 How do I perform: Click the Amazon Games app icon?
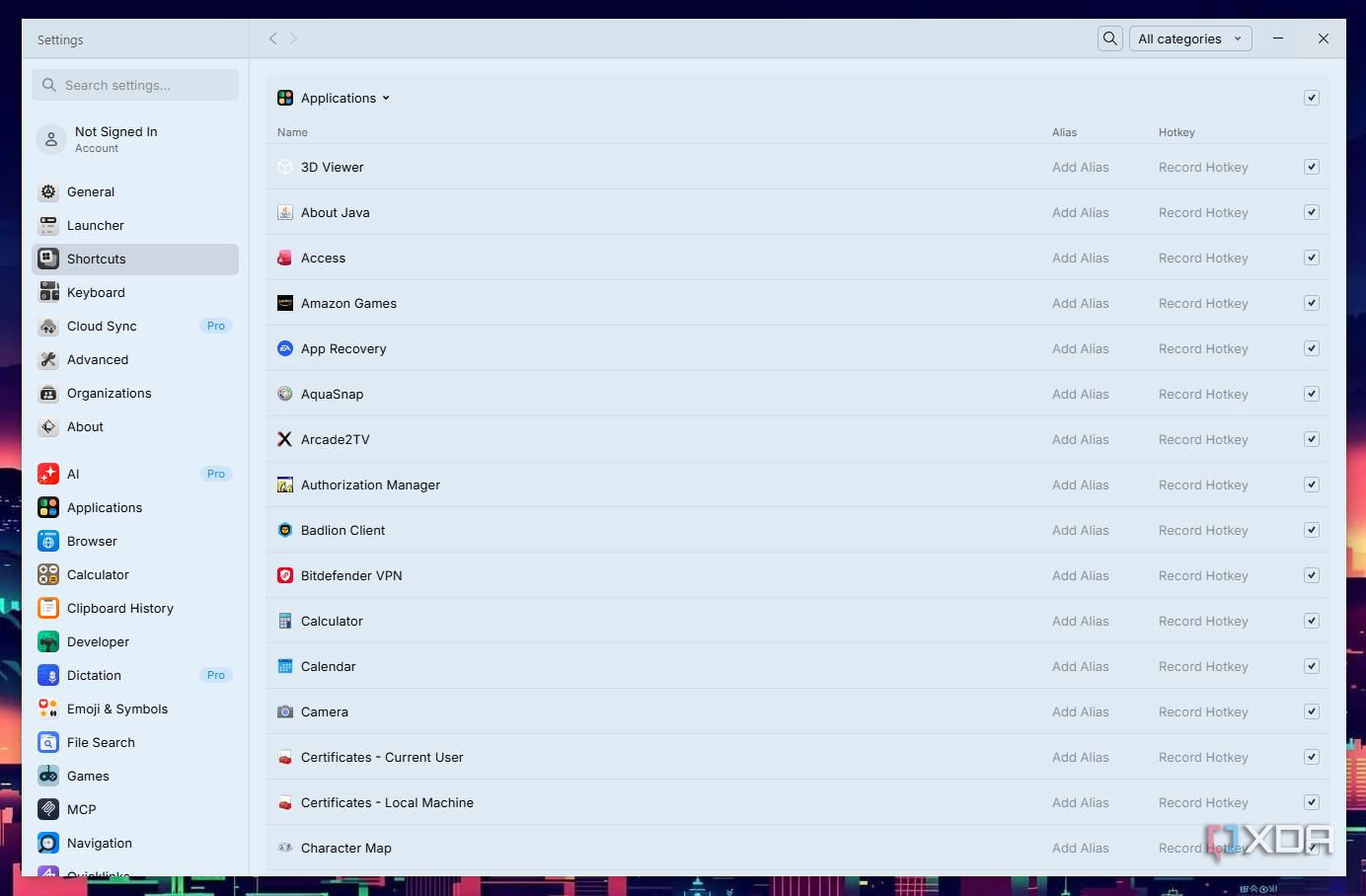285,303
